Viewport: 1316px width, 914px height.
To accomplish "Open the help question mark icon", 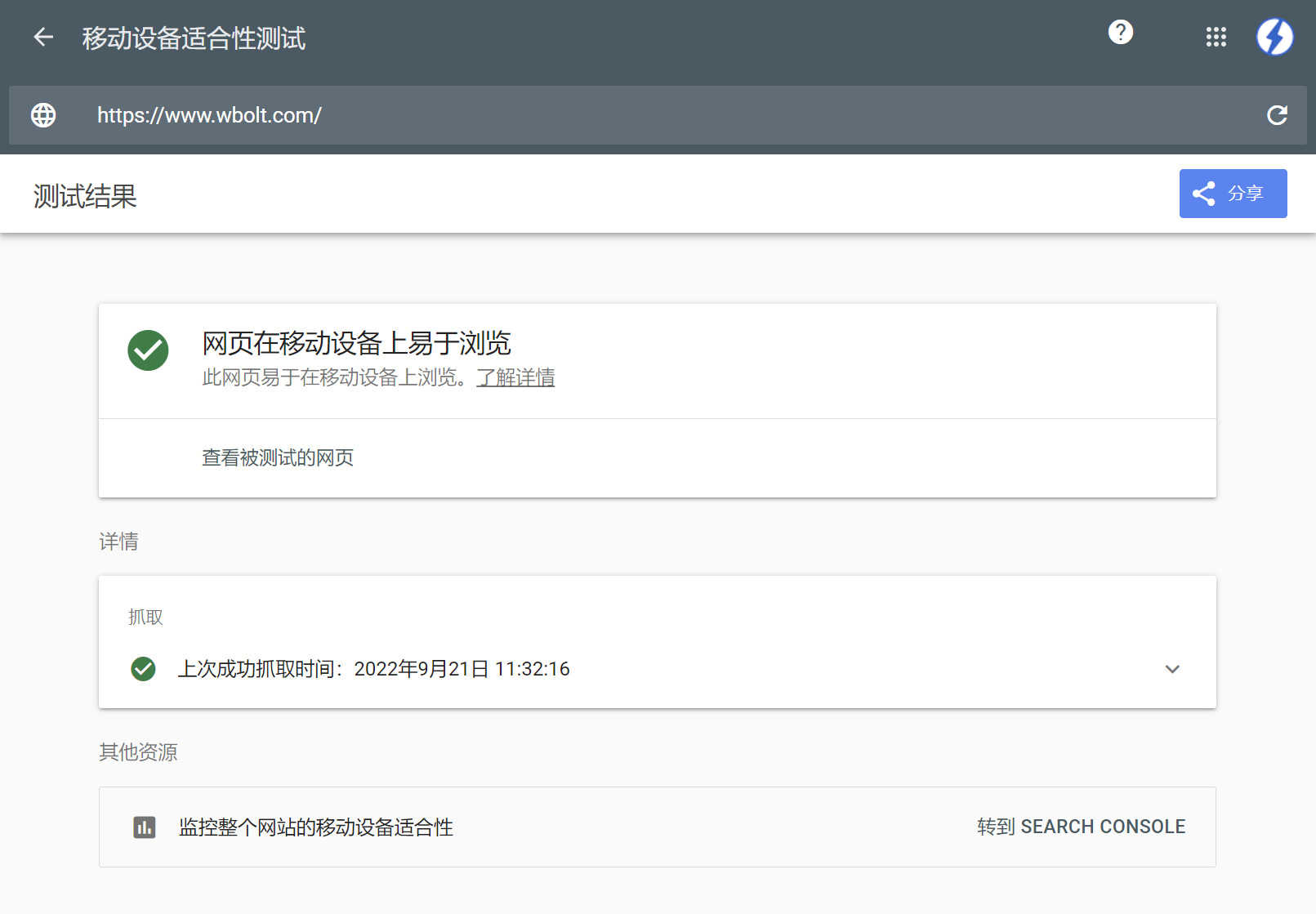I will point(1120,33).
